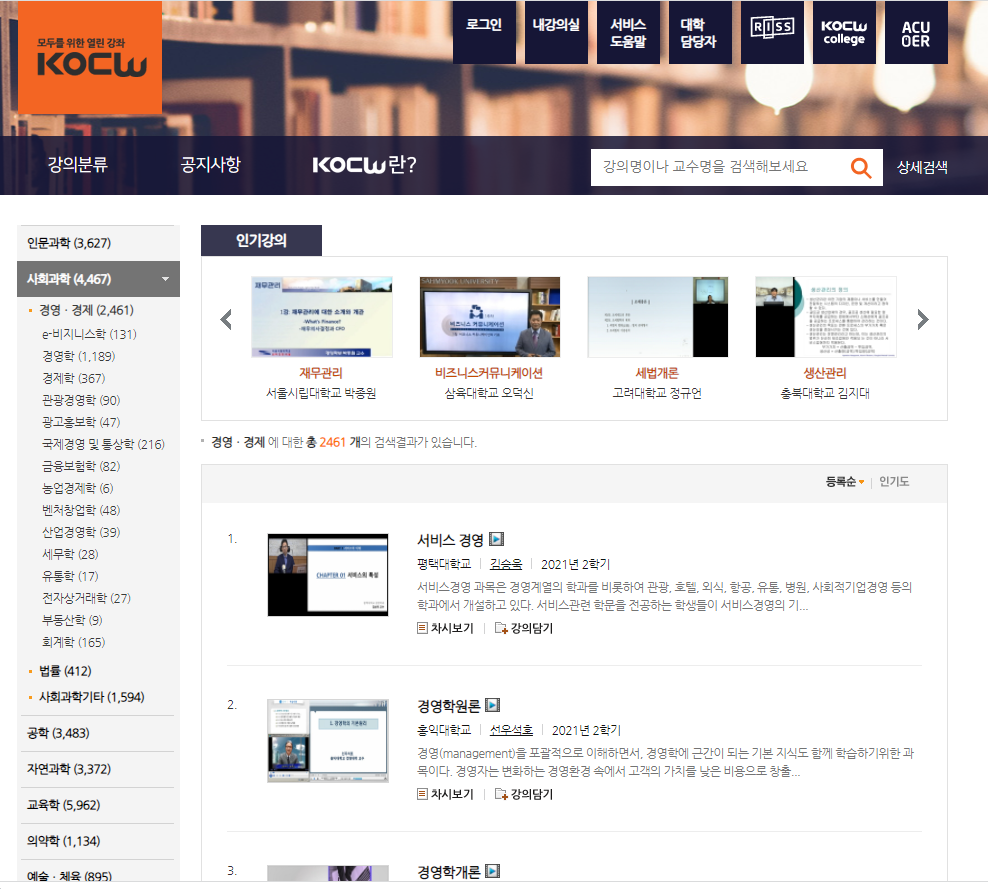Screen dimensions: 988x889
Task: Select 세무학 (28) in sidebar
Action: tap(70, 554)
